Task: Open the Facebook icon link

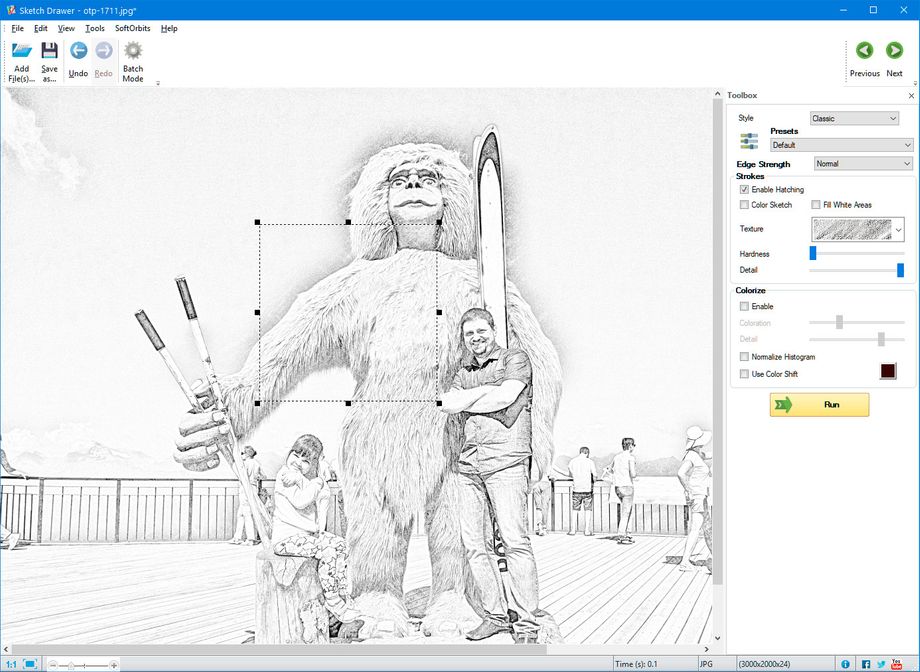Action: 866,664
